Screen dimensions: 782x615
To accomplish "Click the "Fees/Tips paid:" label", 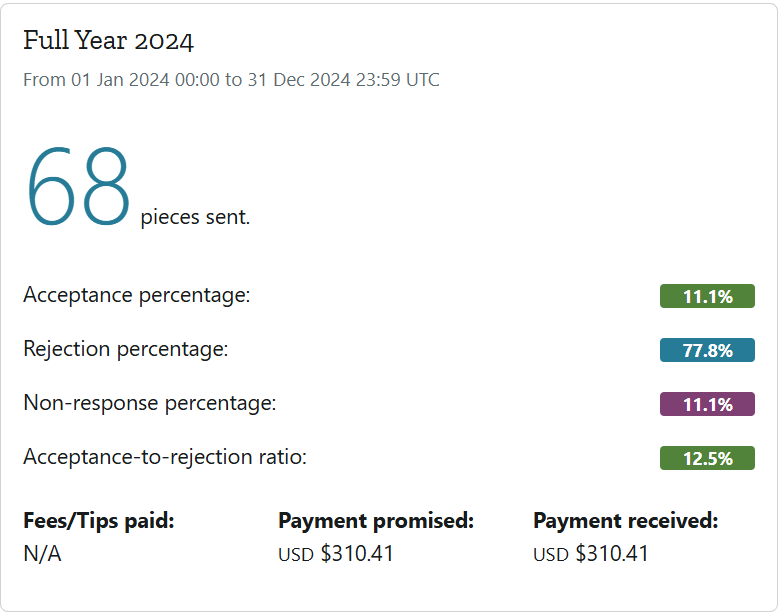I will click(99, 521).
